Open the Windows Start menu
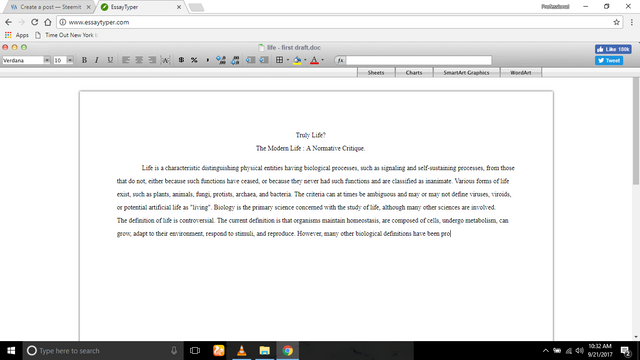The image size is (640, 360). pos(11,351)
